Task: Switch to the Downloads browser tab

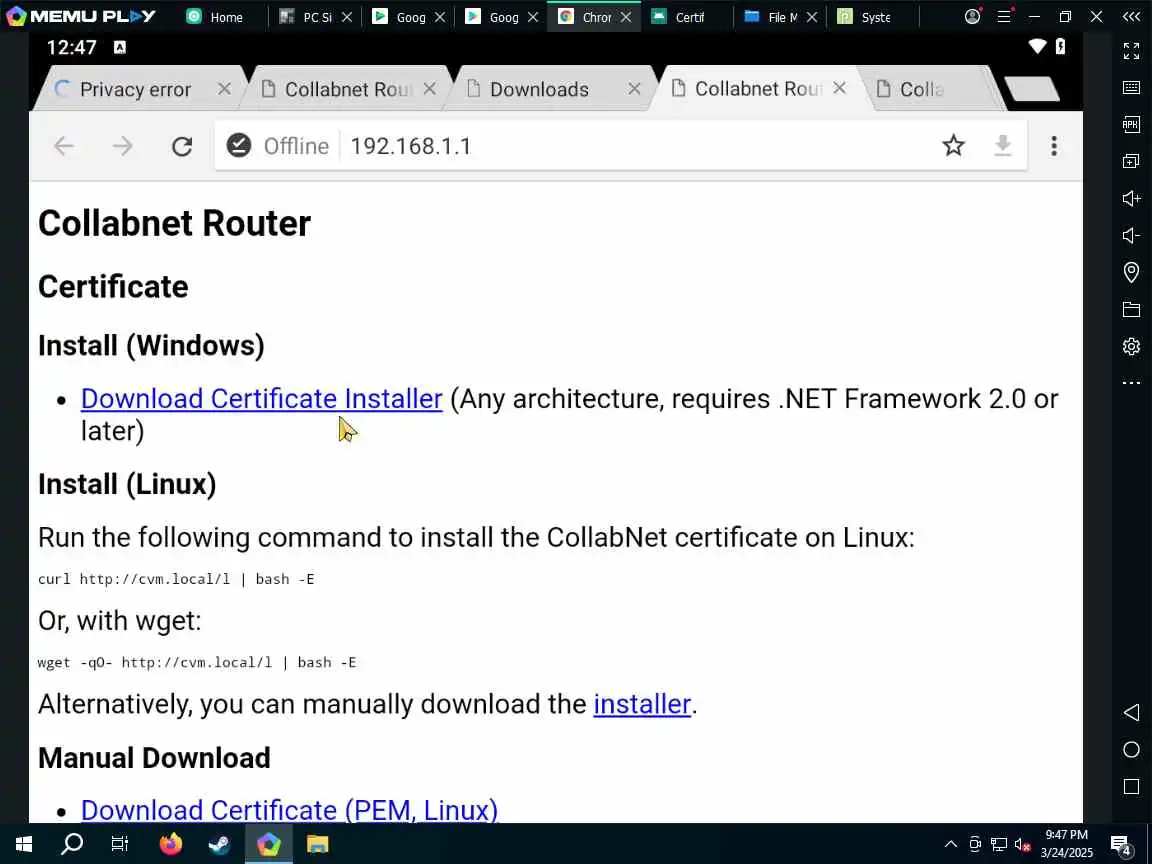Action: click(540, 90)
